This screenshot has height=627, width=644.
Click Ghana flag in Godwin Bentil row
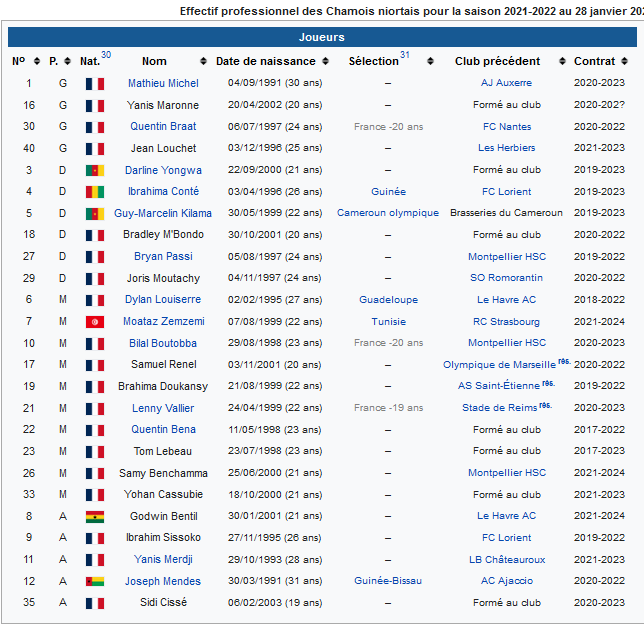(95, 517)
